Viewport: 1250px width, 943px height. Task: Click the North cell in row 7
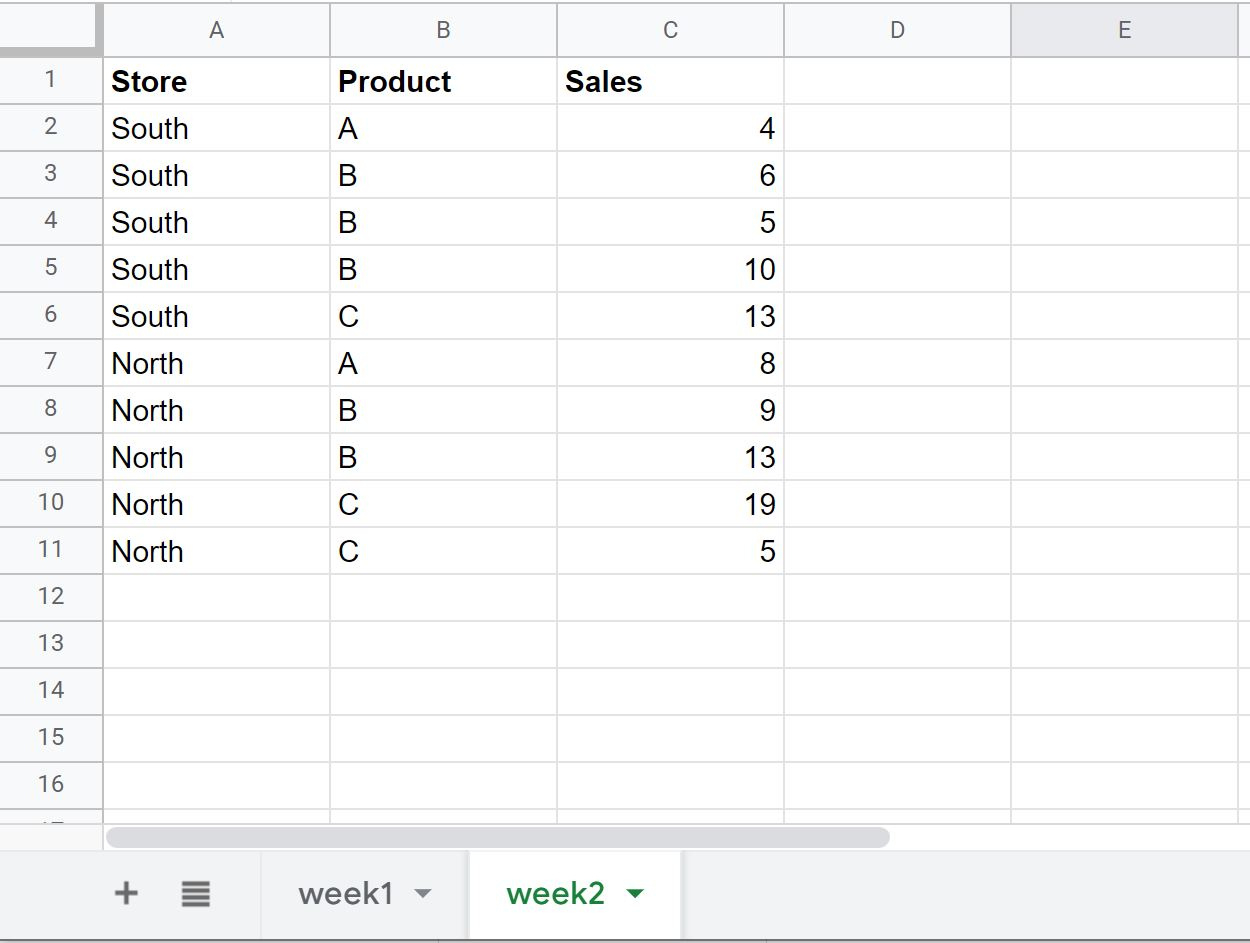216,363
